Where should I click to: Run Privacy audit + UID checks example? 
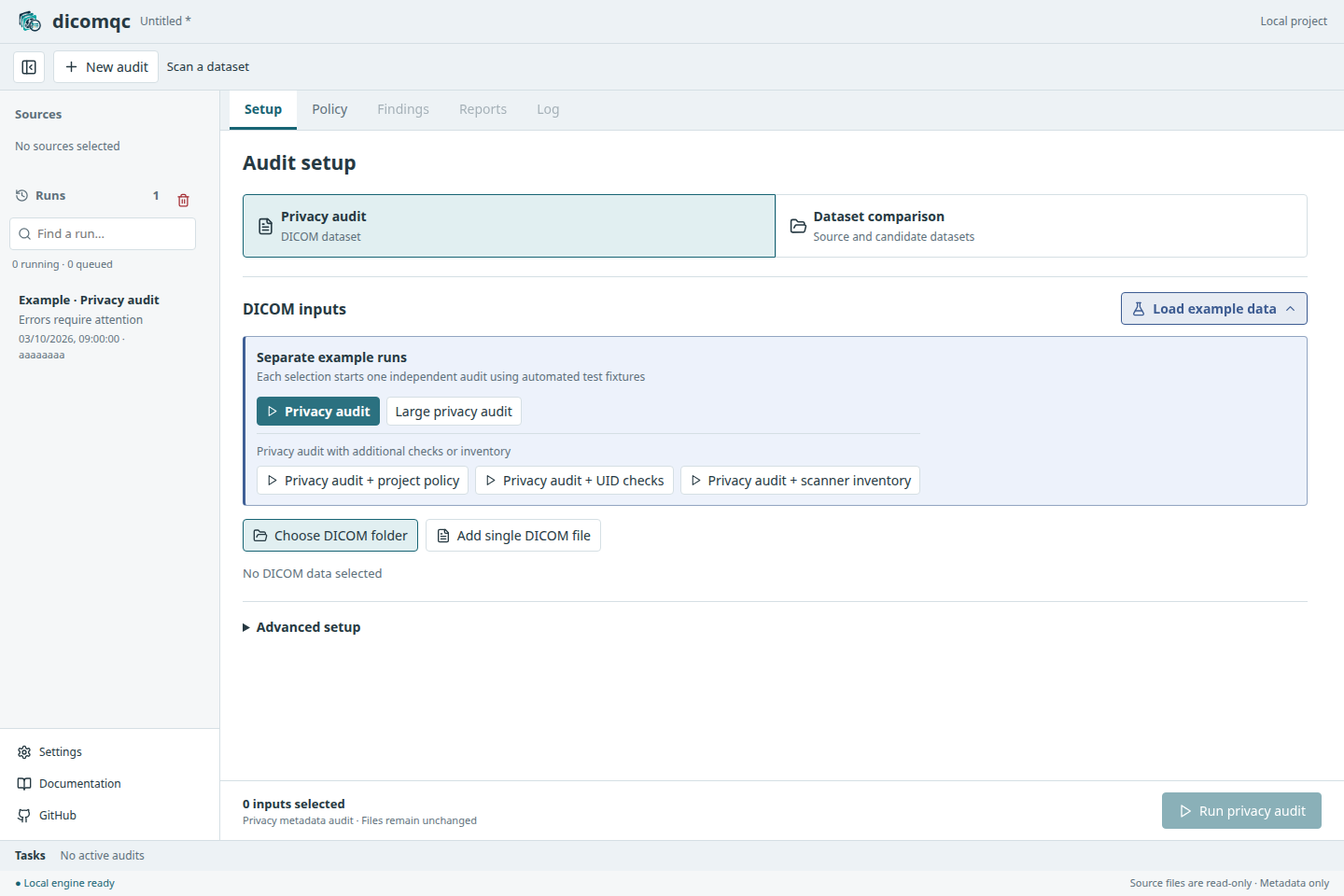(574, 481)
